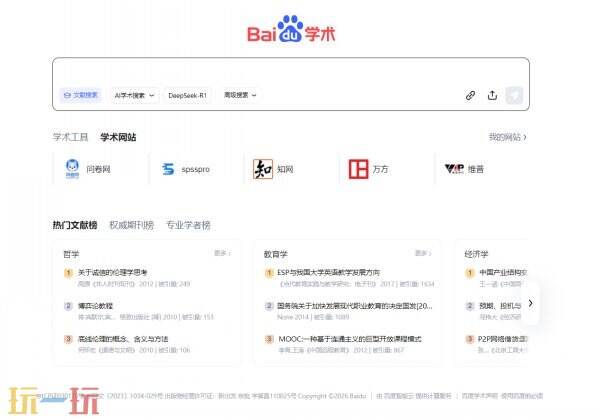Image resolution: width=600 pixels, height=420 pixels.
Task: Click the spsspro logo icon
Action: click(x=168, y=169)
